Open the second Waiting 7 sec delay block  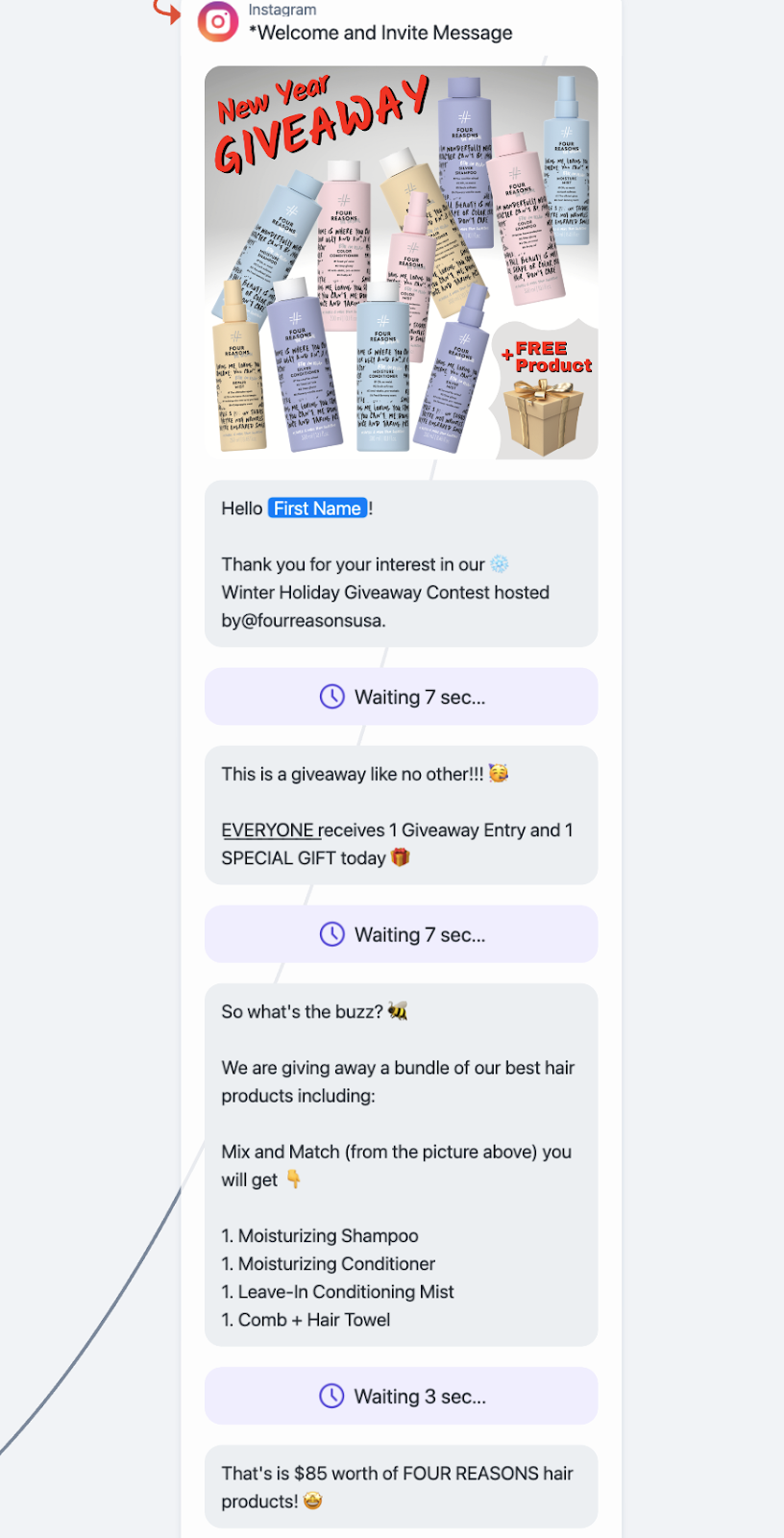tap(402, 934)
